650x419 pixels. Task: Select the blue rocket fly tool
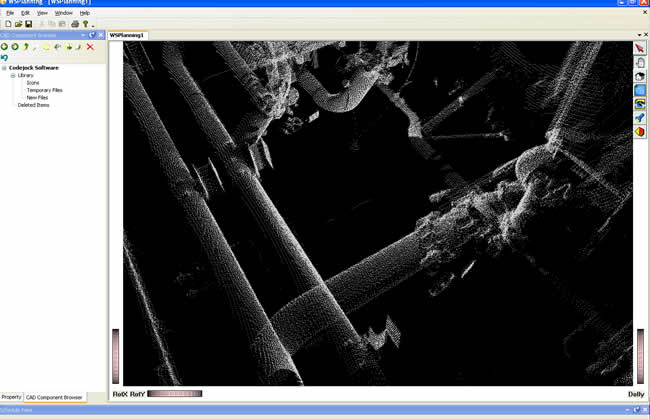(640, 118)
